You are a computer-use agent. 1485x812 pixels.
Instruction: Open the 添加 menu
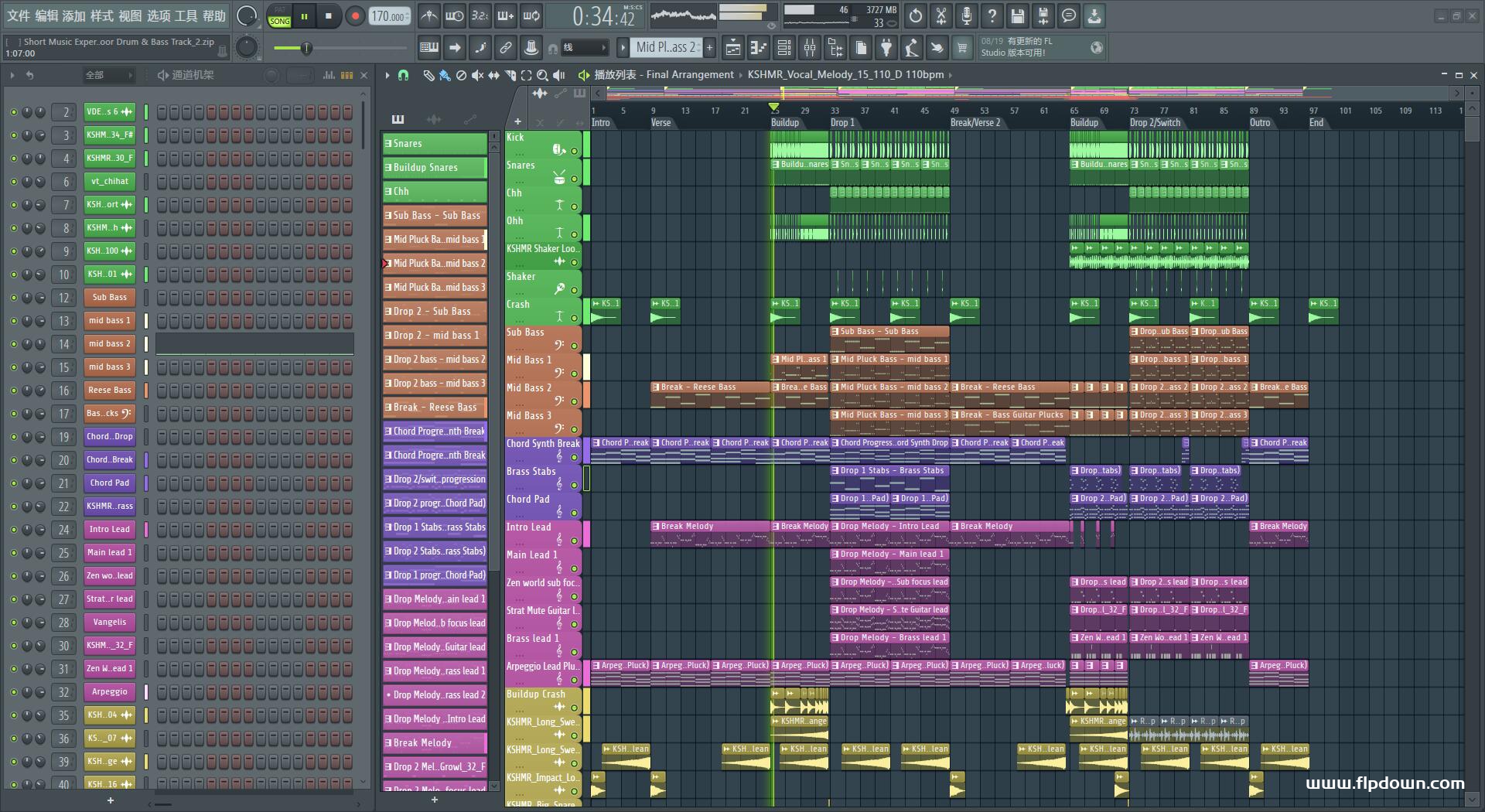[74, 15]
